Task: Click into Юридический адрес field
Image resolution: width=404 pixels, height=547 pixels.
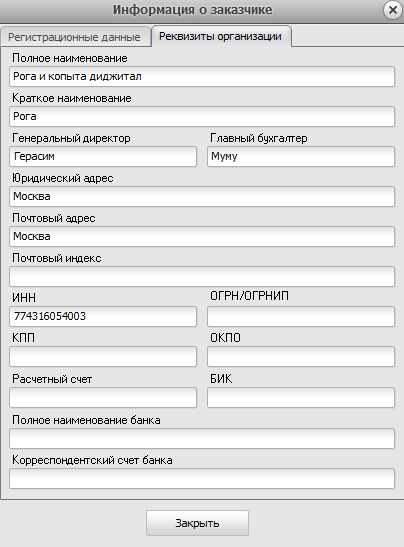Action: (202, 196)
